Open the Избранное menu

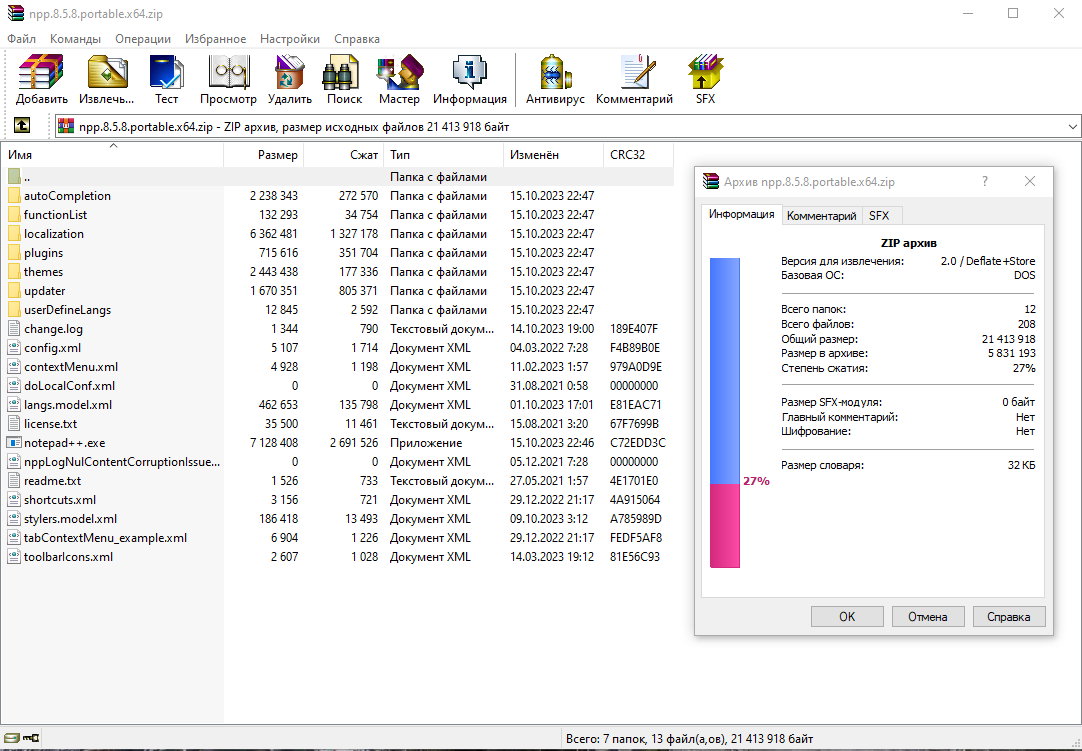(215, 39)
